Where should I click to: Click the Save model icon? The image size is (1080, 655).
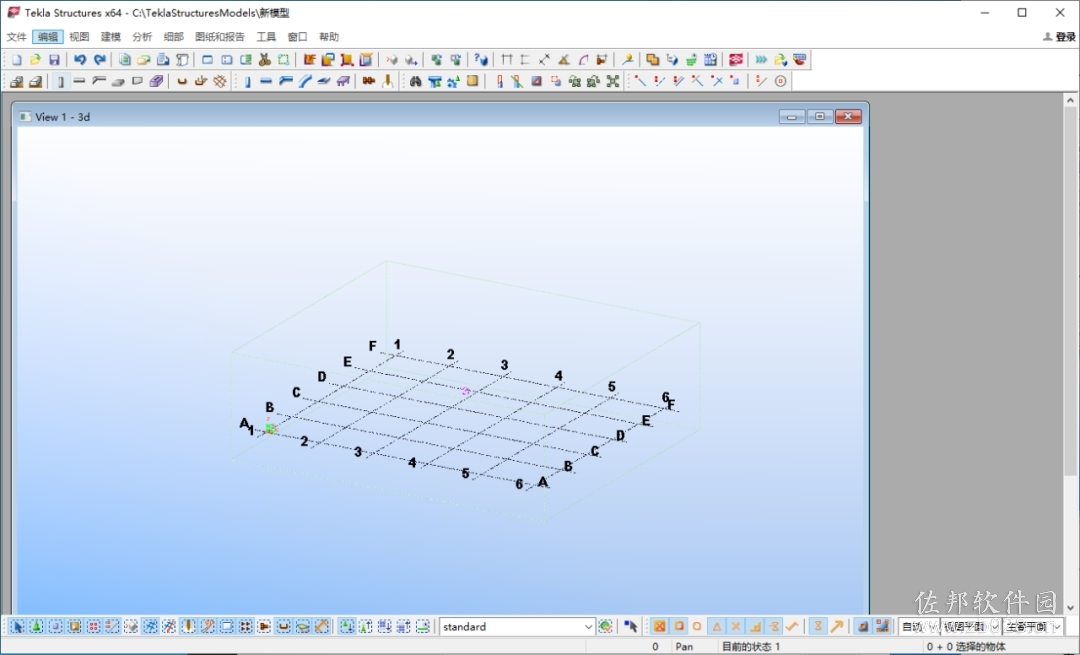pyautogui.click(x=54, y=60)
